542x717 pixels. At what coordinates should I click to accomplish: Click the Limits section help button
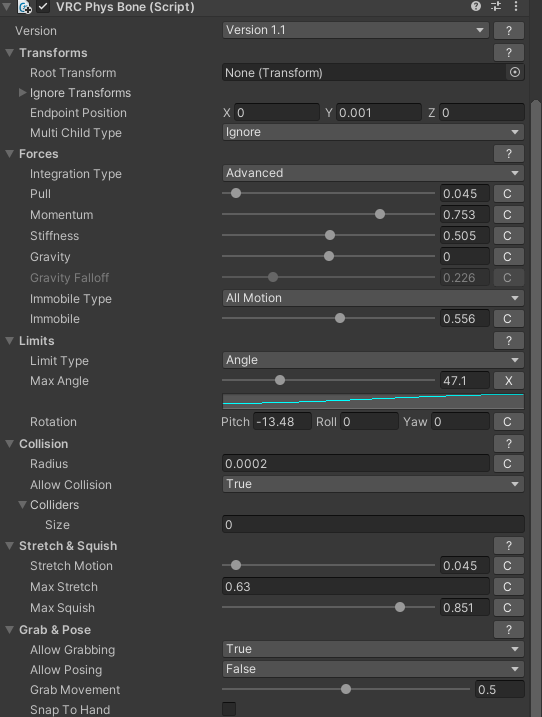click(509, 341)
